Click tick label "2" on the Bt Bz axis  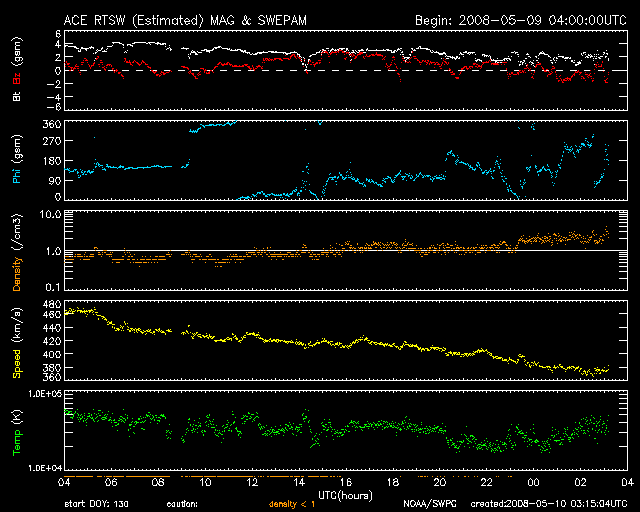point(57,58)
